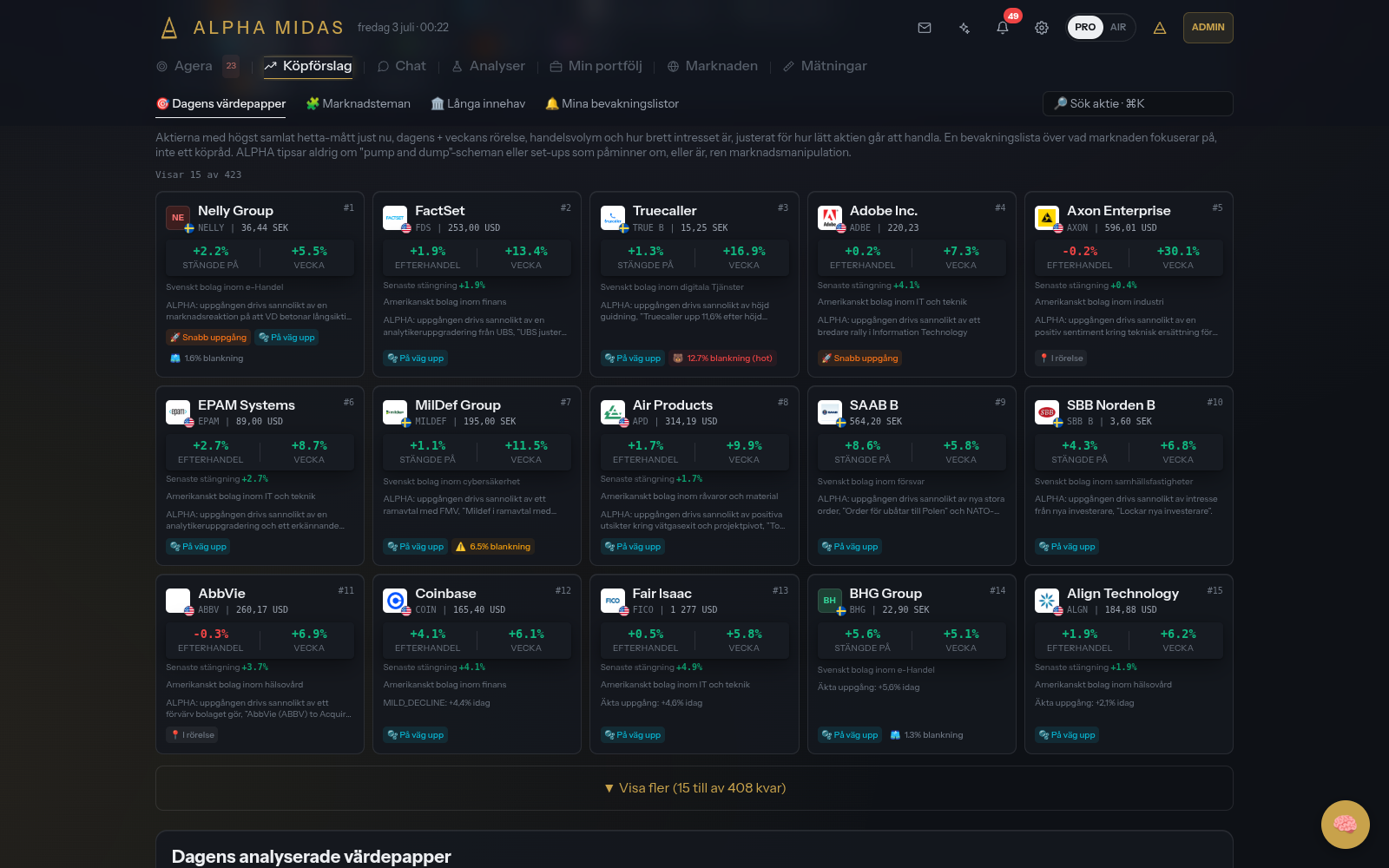The width and height of the screenshot is (1389, 868).
Task: Switch to Långa innehav tab
Action: coord(478,103)
